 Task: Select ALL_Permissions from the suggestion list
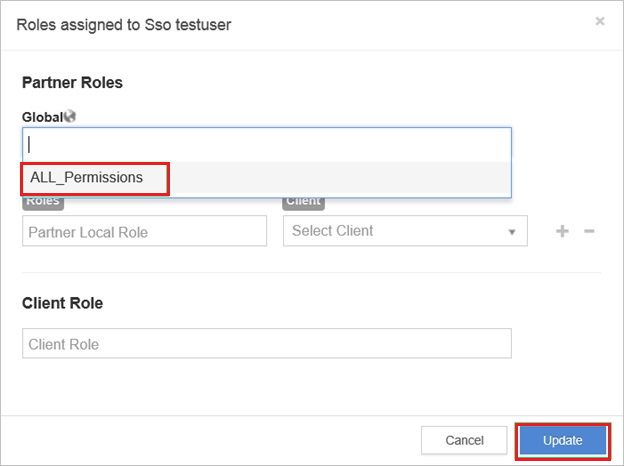tap(87, 178)
